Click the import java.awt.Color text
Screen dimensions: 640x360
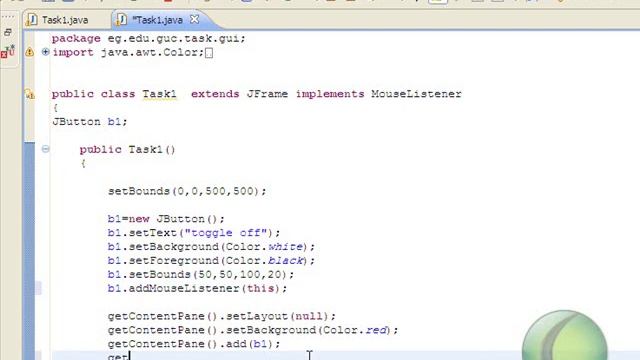[128, 52]
